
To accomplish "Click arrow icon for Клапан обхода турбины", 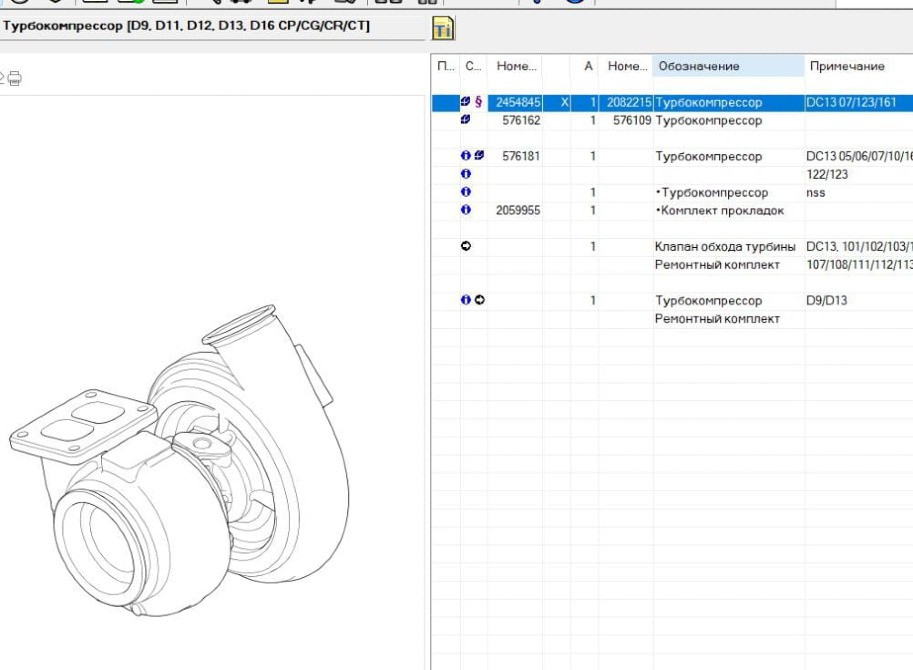I will coord(466,246).
